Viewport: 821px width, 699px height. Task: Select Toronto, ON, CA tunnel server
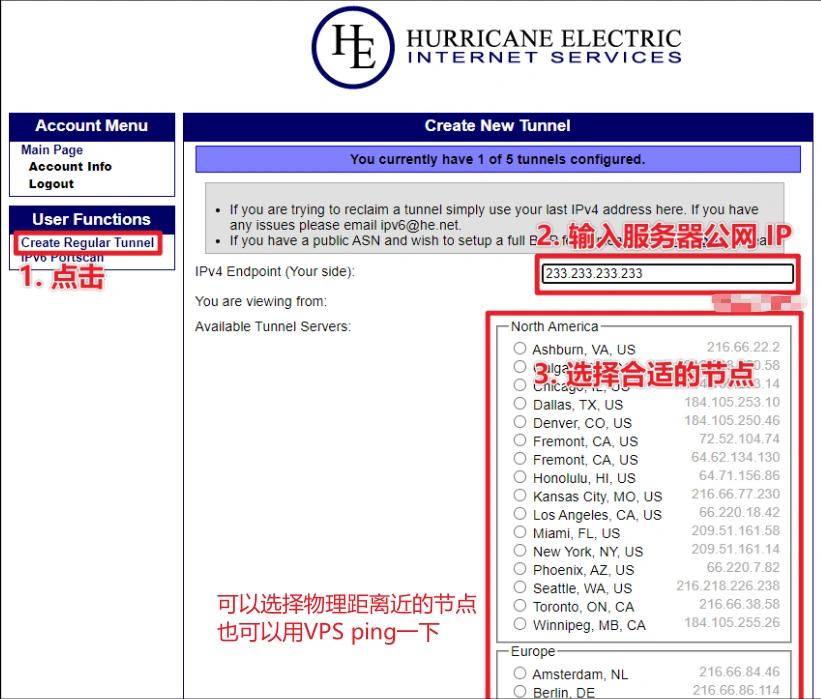[519, 606]
